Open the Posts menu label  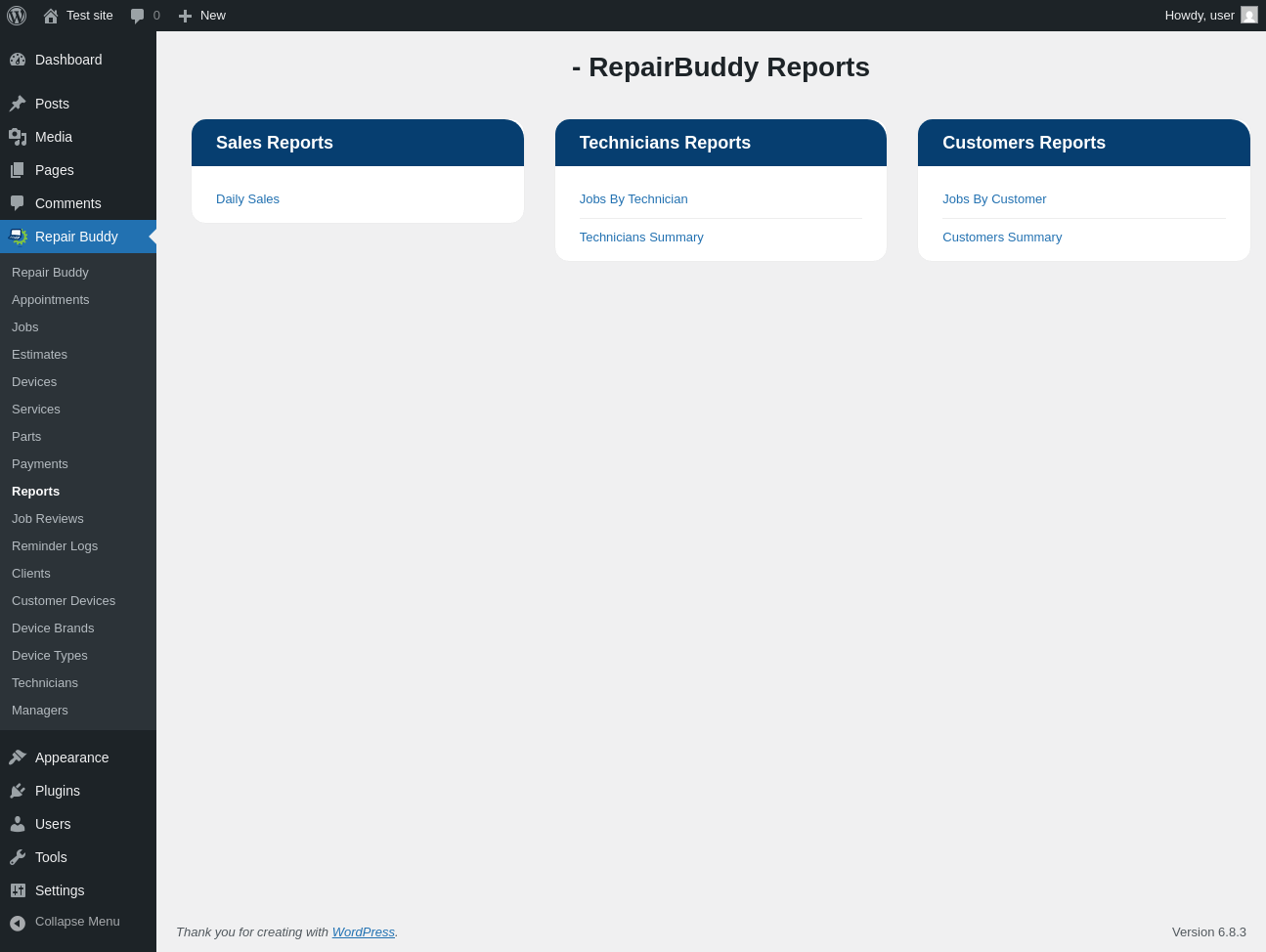point(52,104)
